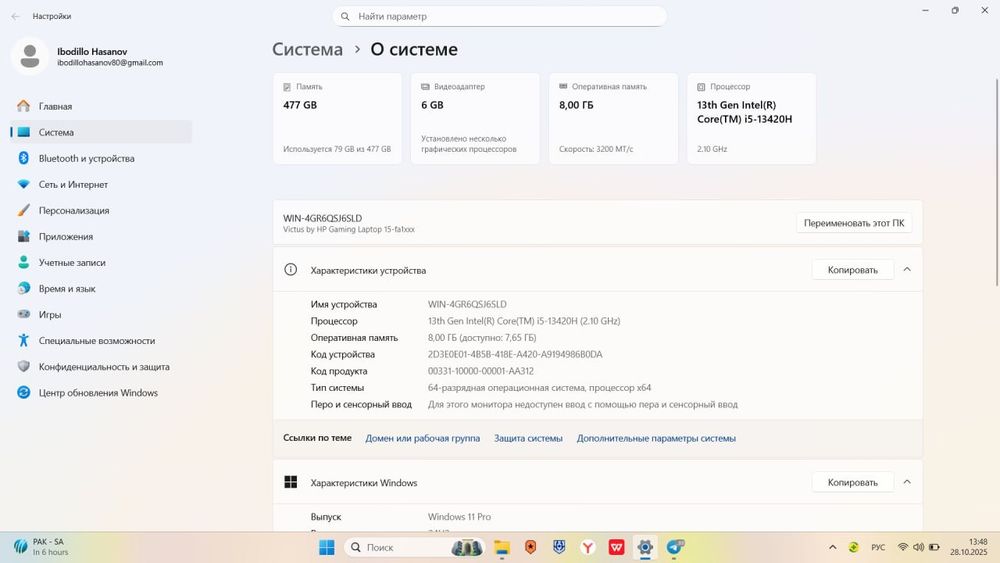Select the Учетные записи menu item
This screenshot has height=563, width=1000.
pyautogui.click(x=101, y=262)
